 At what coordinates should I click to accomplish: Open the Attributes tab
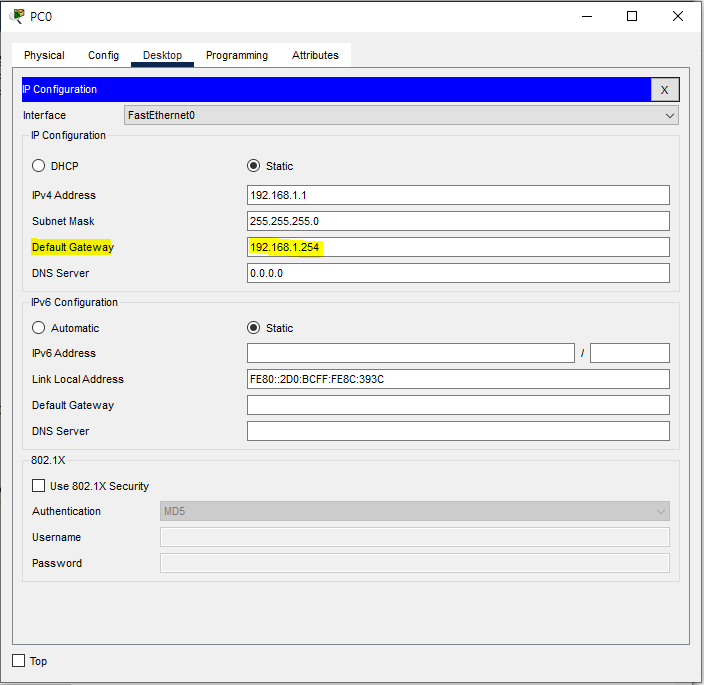pyautogui.click(x=315, y=55)
